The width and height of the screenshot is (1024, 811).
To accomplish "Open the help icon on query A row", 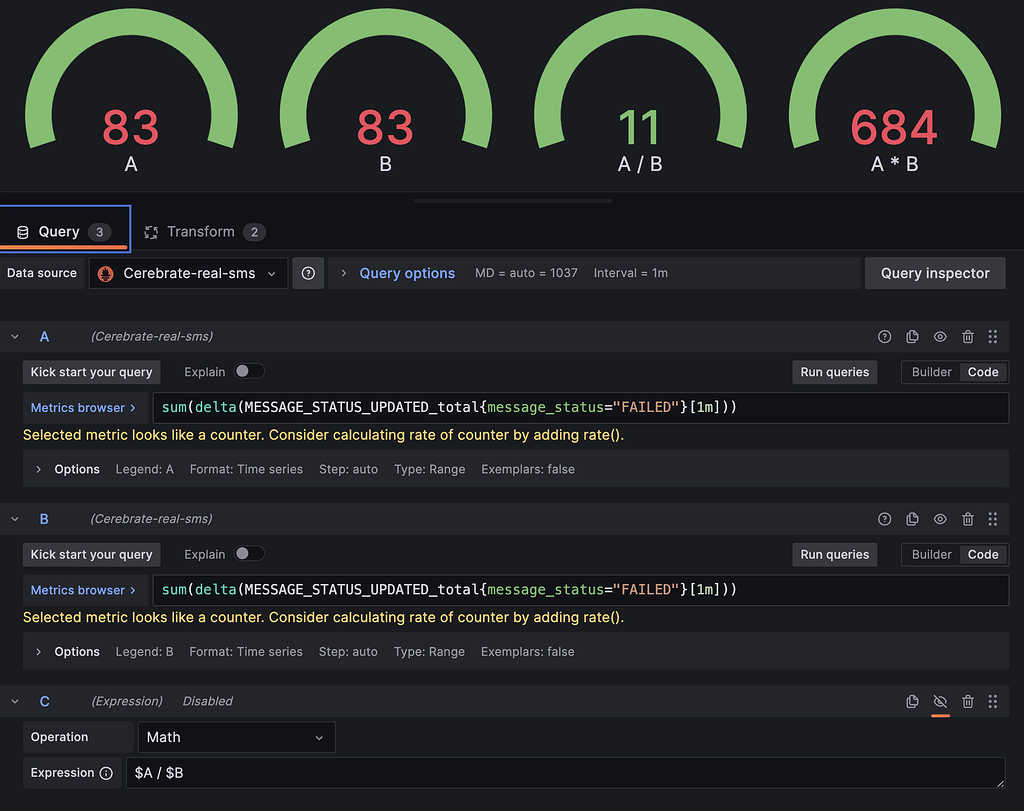I will [x=884, y=337].
